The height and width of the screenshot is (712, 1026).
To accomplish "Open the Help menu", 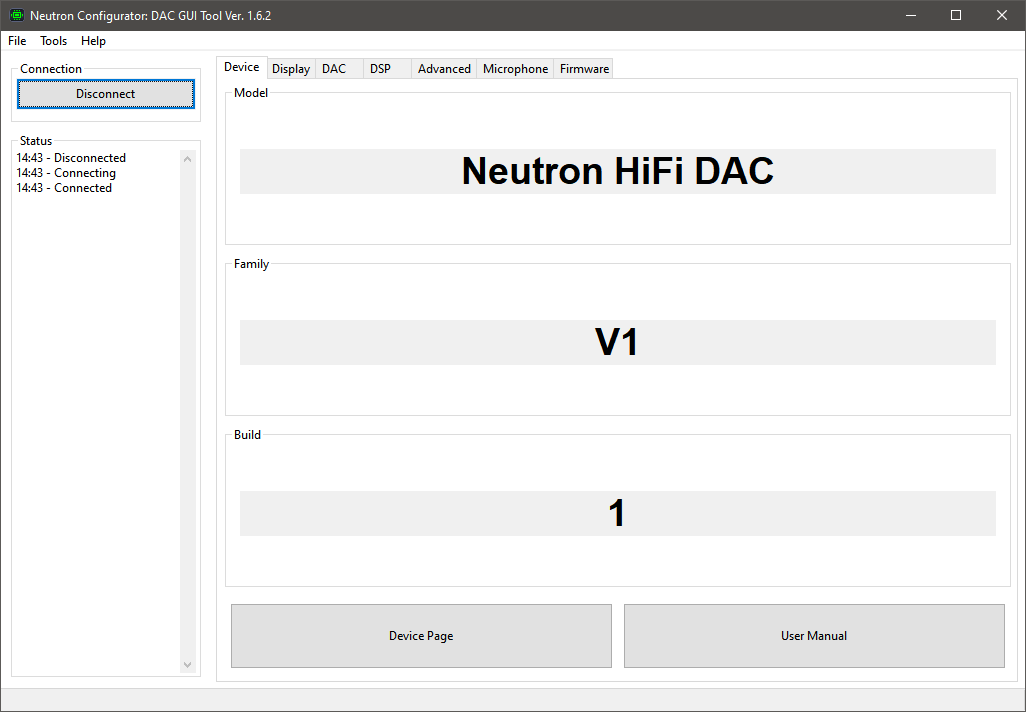I will [x=93, y=41].
